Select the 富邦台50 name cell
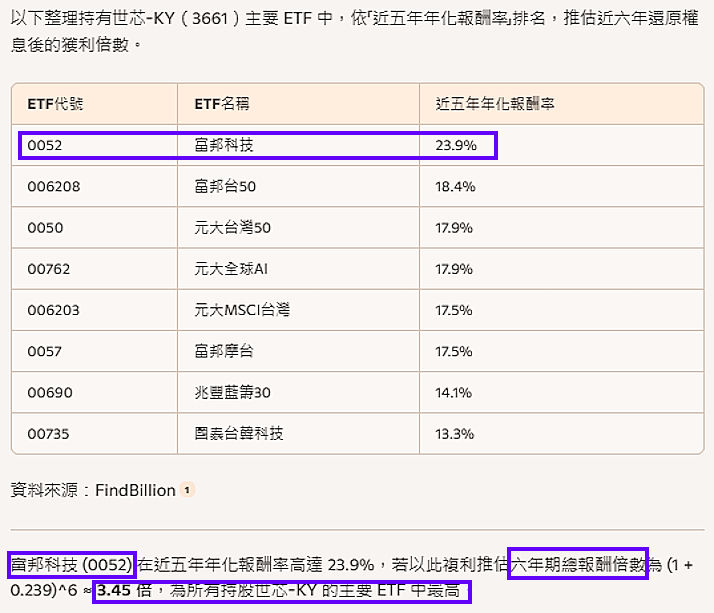Image resolution: width=714 pixels, height=613 pixels. [298, 186]
